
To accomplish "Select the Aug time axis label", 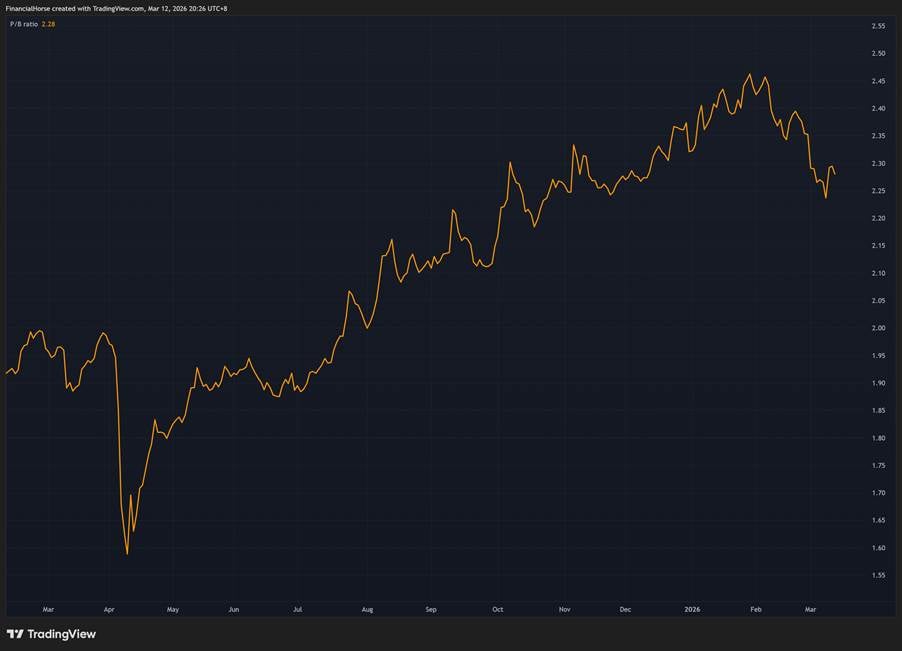I will pos(367,608).
